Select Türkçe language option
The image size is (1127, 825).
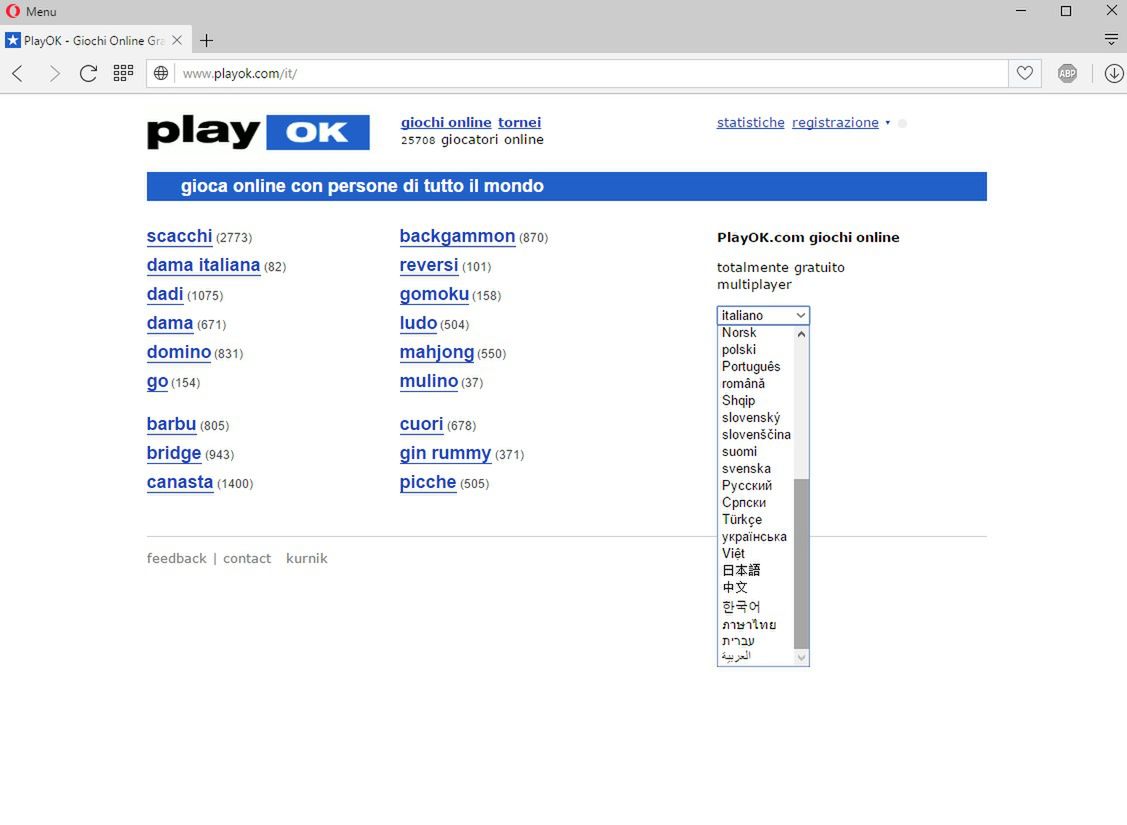pos(756,520)
